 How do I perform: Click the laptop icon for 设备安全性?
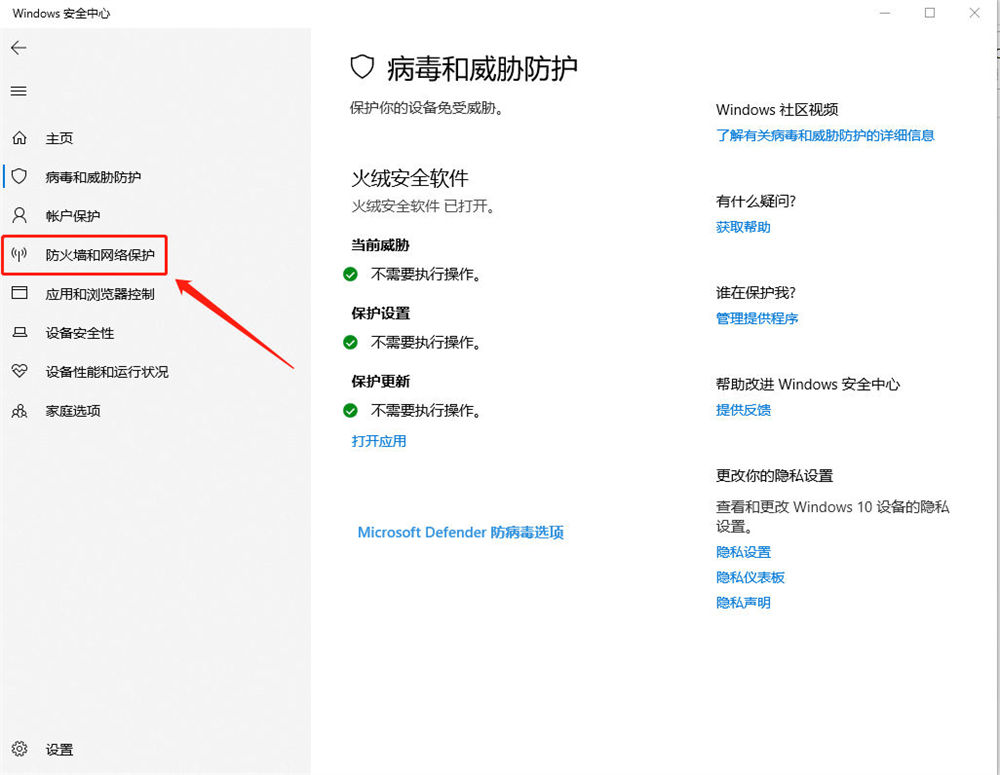(20, 332)
